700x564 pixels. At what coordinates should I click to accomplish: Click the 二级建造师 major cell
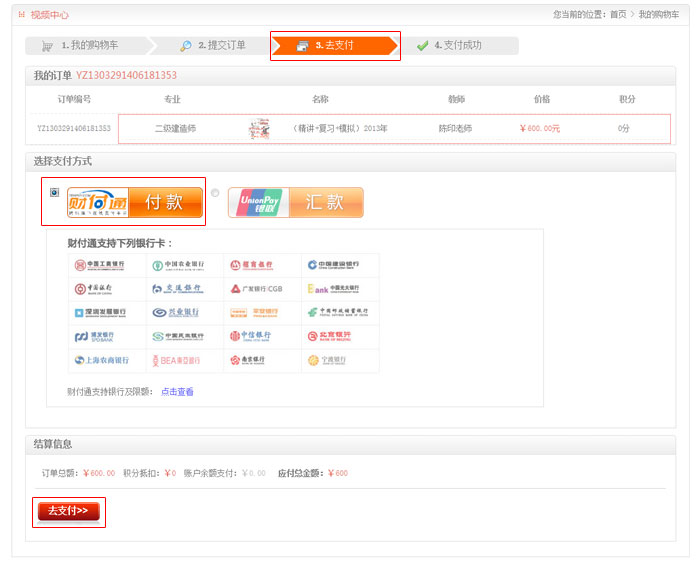coord(175,129)
